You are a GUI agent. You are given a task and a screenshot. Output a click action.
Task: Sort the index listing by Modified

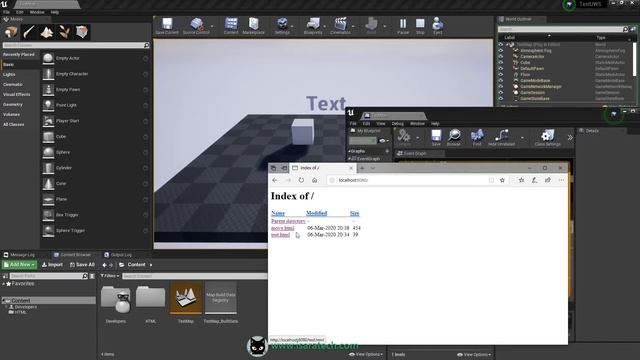pos(316,213)
